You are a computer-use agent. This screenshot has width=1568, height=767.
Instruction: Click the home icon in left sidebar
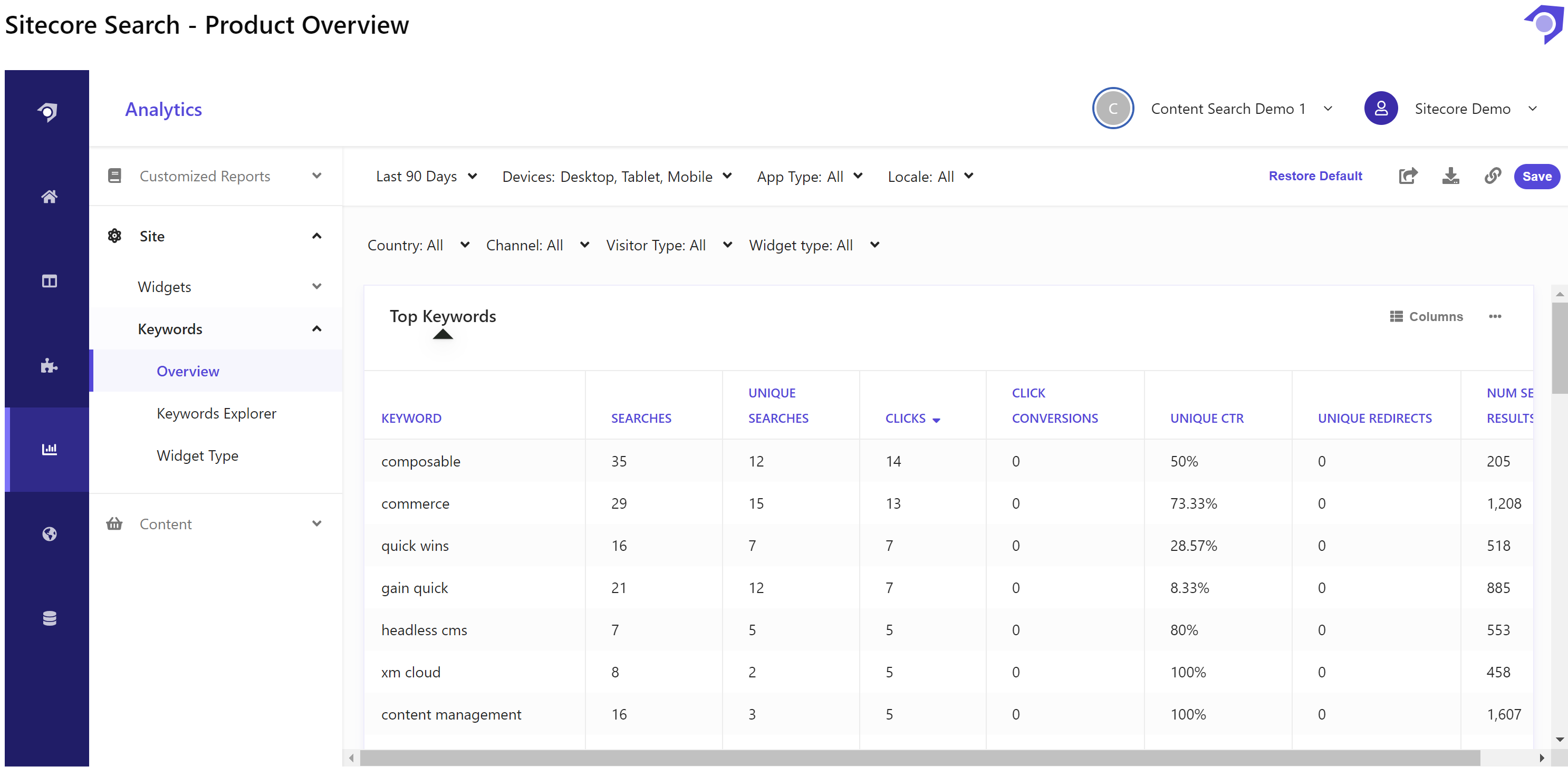coord(49,197)
